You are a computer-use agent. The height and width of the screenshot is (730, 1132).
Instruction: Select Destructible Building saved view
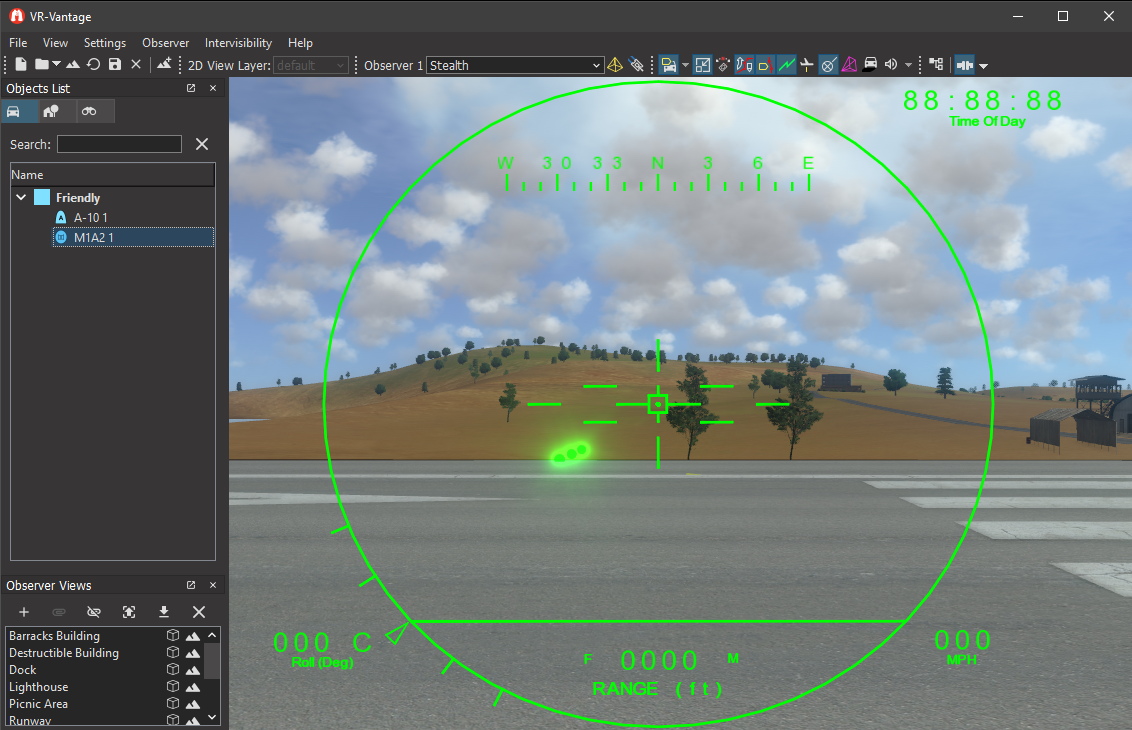105,653
